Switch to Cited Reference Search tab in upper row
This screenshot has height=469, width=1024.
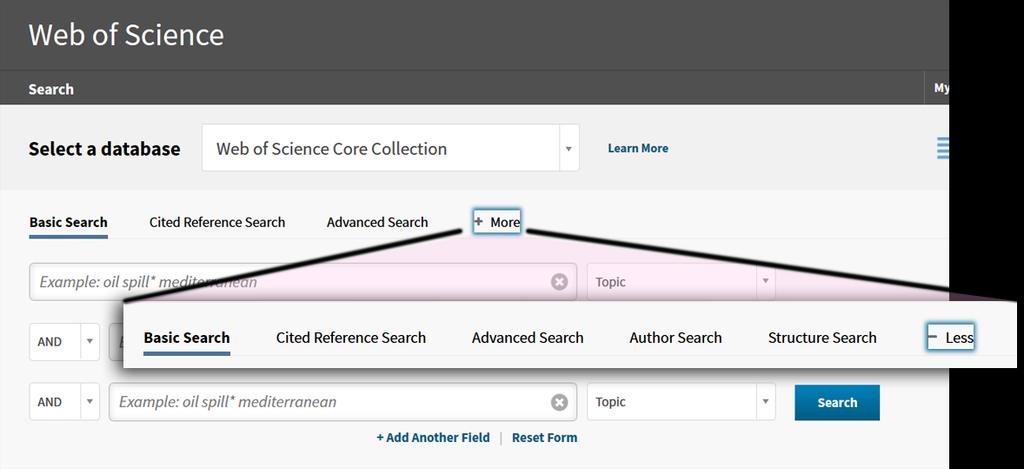(x=217, y=222)
